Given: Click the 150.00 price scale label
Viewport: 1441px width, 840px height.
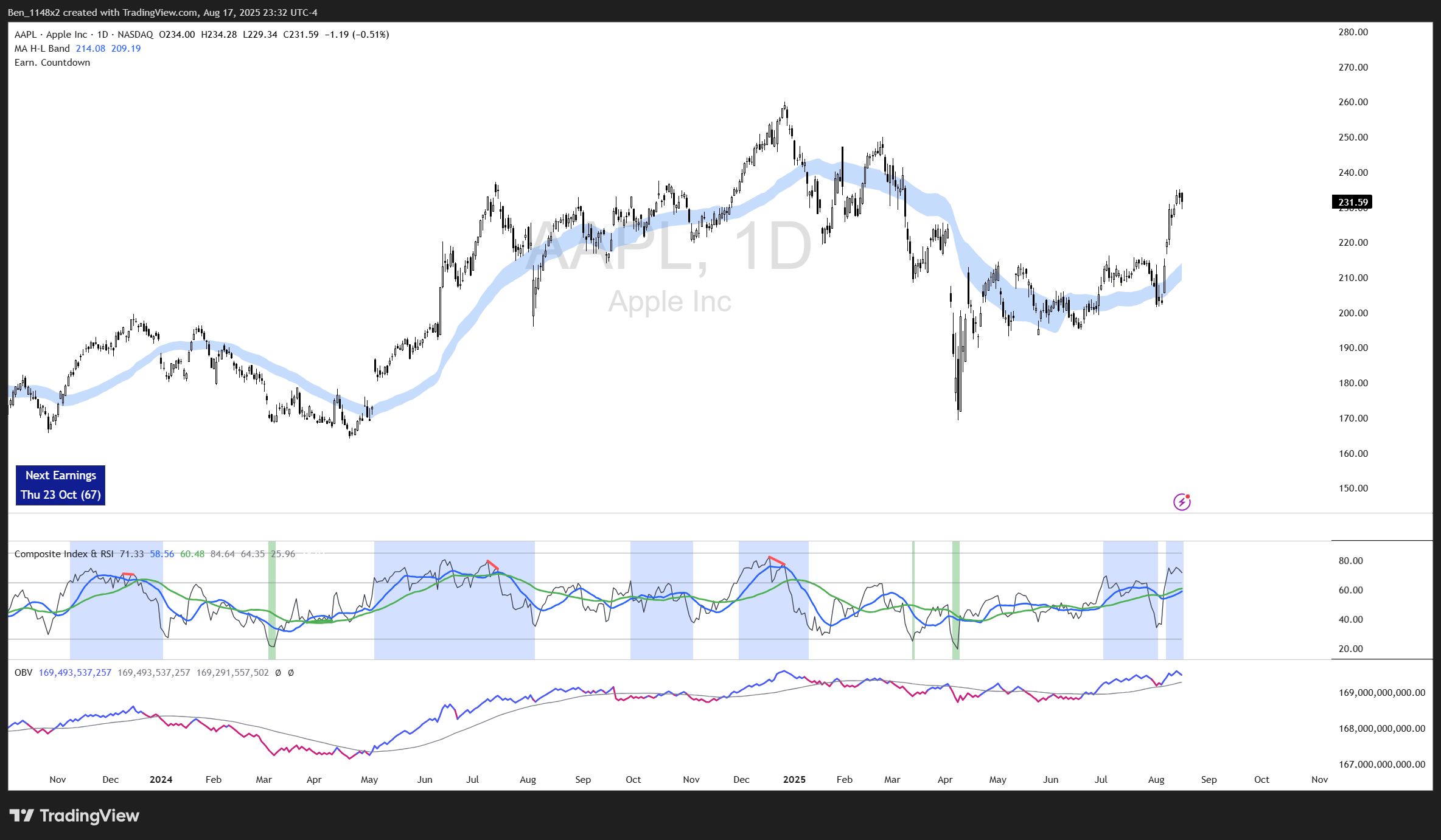Looking at the screenshot, I should (1353, 488).
